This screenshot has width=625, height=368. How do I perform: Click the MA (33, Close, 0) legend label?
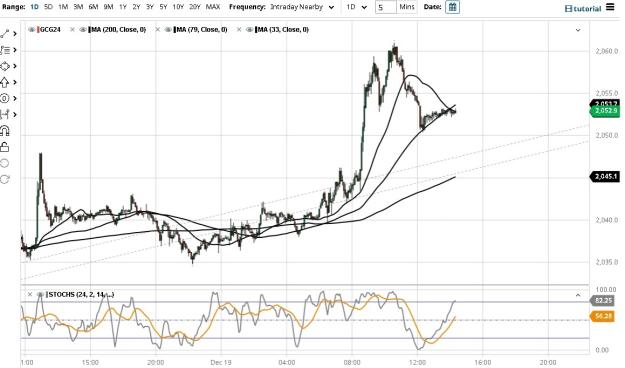pos(283,30)
